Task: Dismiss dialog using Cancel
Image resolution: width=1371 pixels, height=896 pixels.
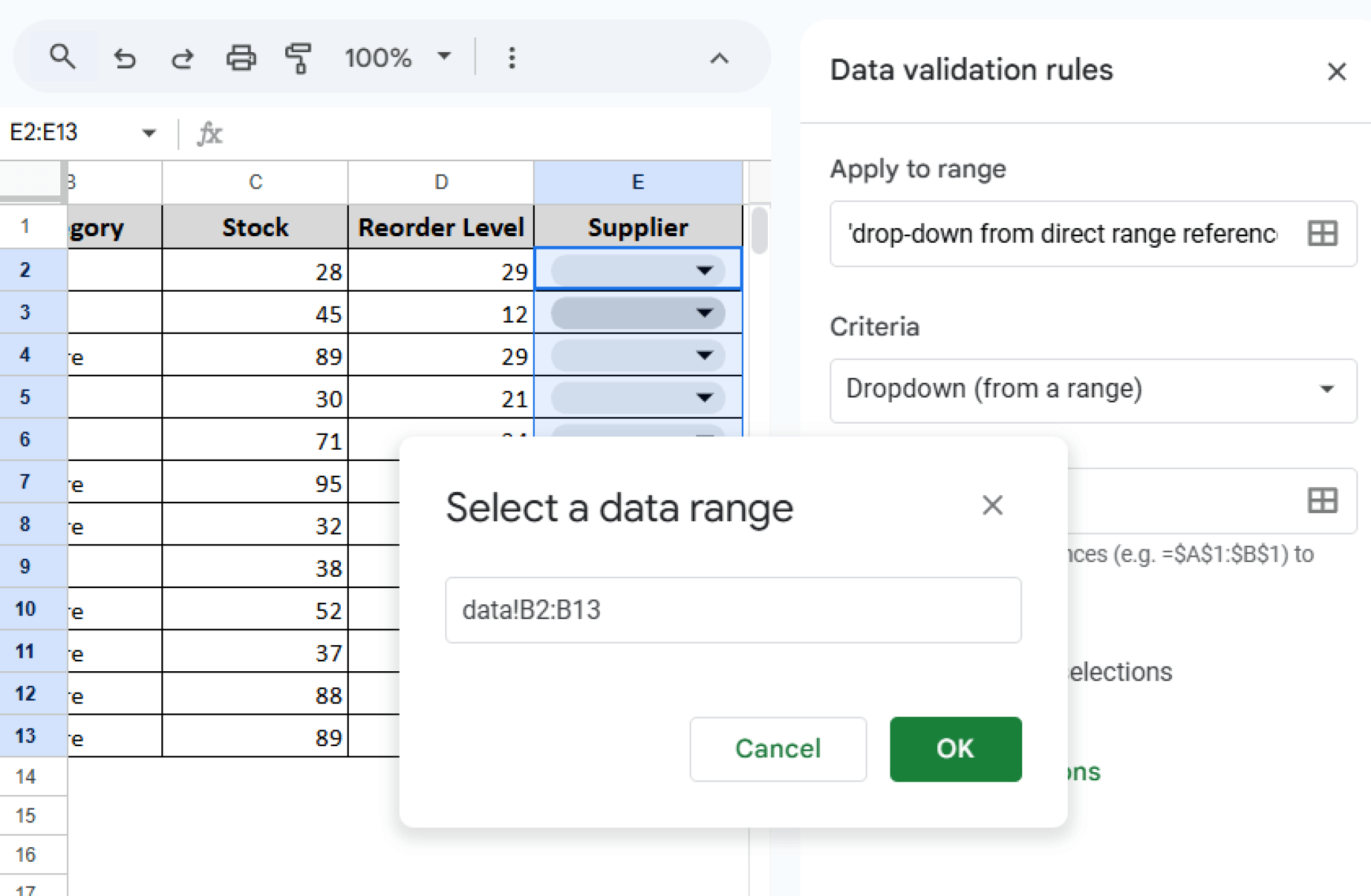Action: click(x=777, y=749)
